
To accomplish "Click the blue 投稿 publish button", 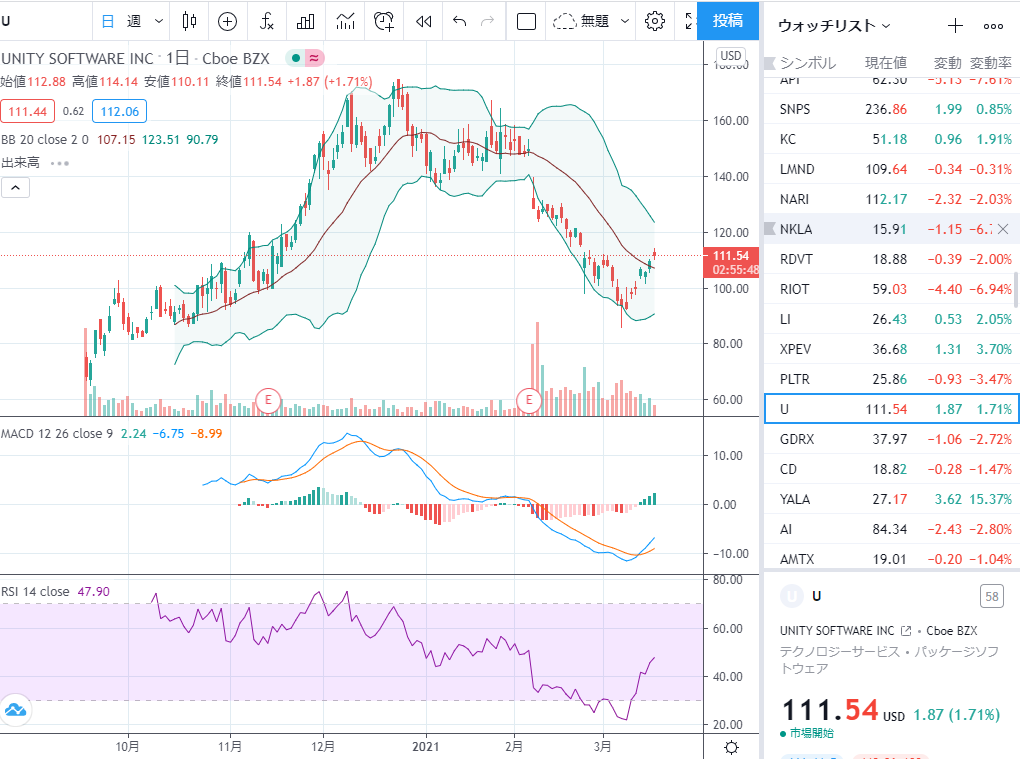I will (727, 21).
